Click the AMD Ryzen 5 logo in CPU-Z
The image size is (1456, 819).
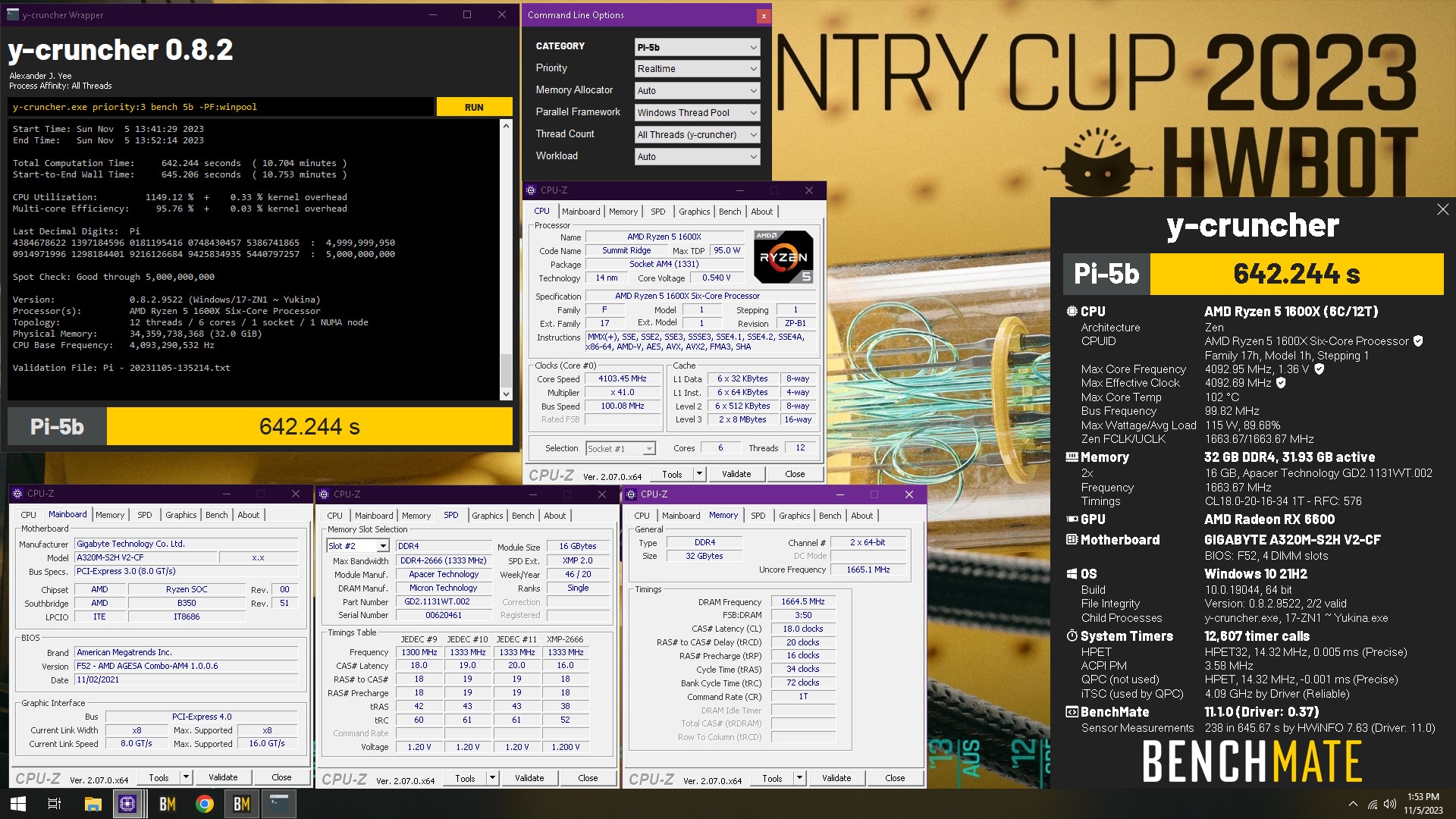tap(783, 257)
